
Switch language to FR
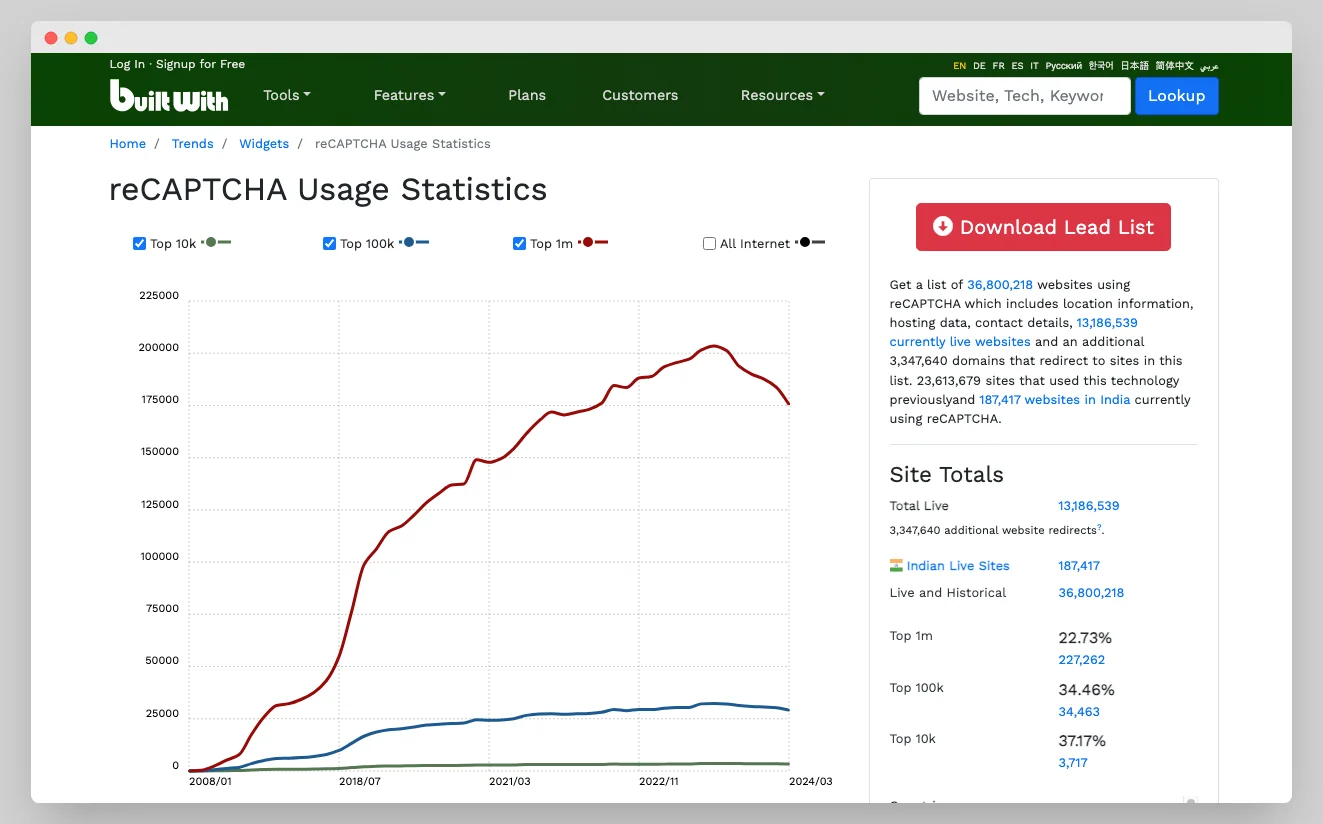[998, 66]
